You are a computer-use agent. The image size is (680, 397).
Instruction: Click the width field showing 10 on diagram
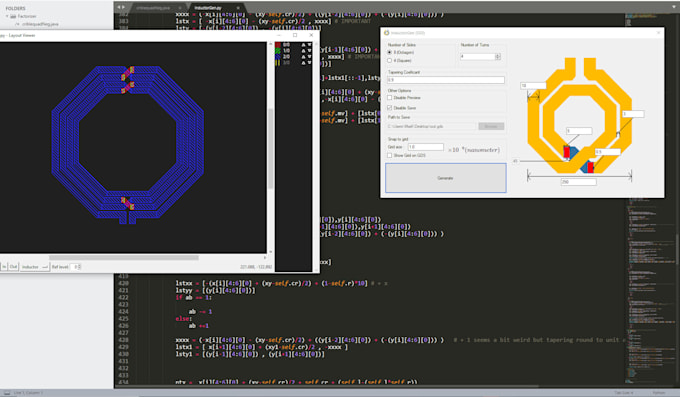(x=533, y=86)
